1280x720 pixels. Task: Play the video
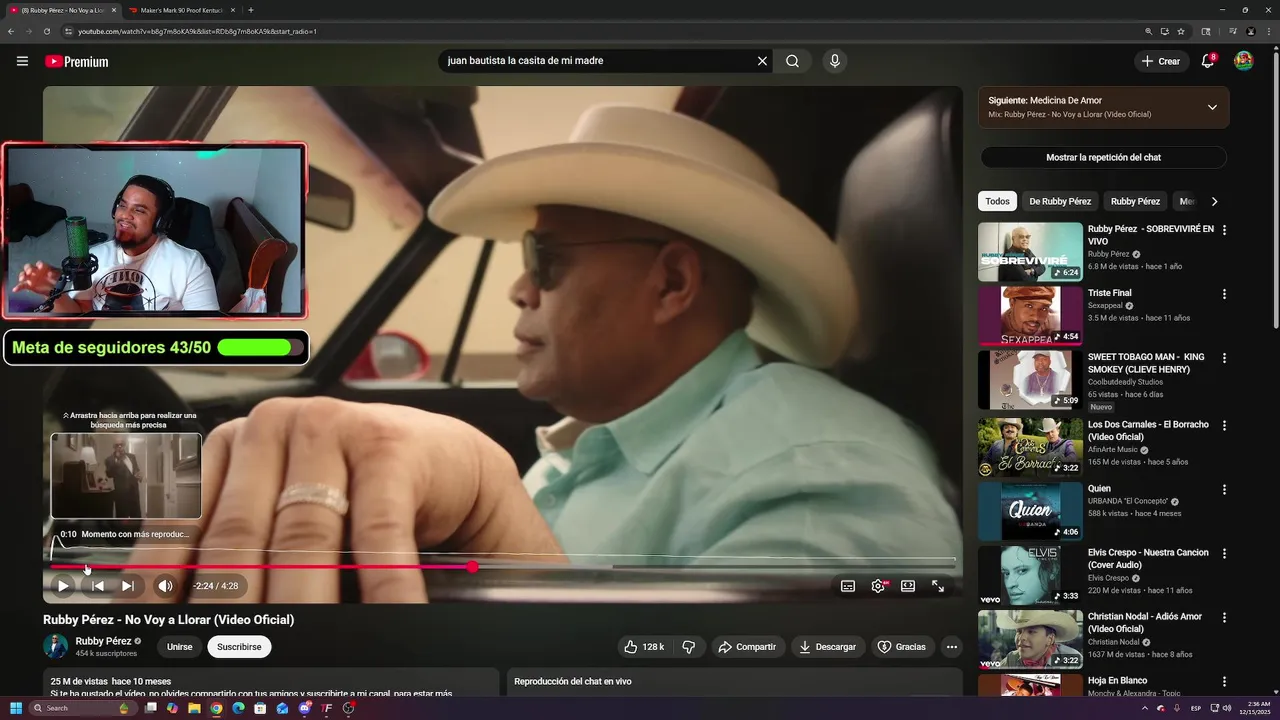[x=62, y=586]
